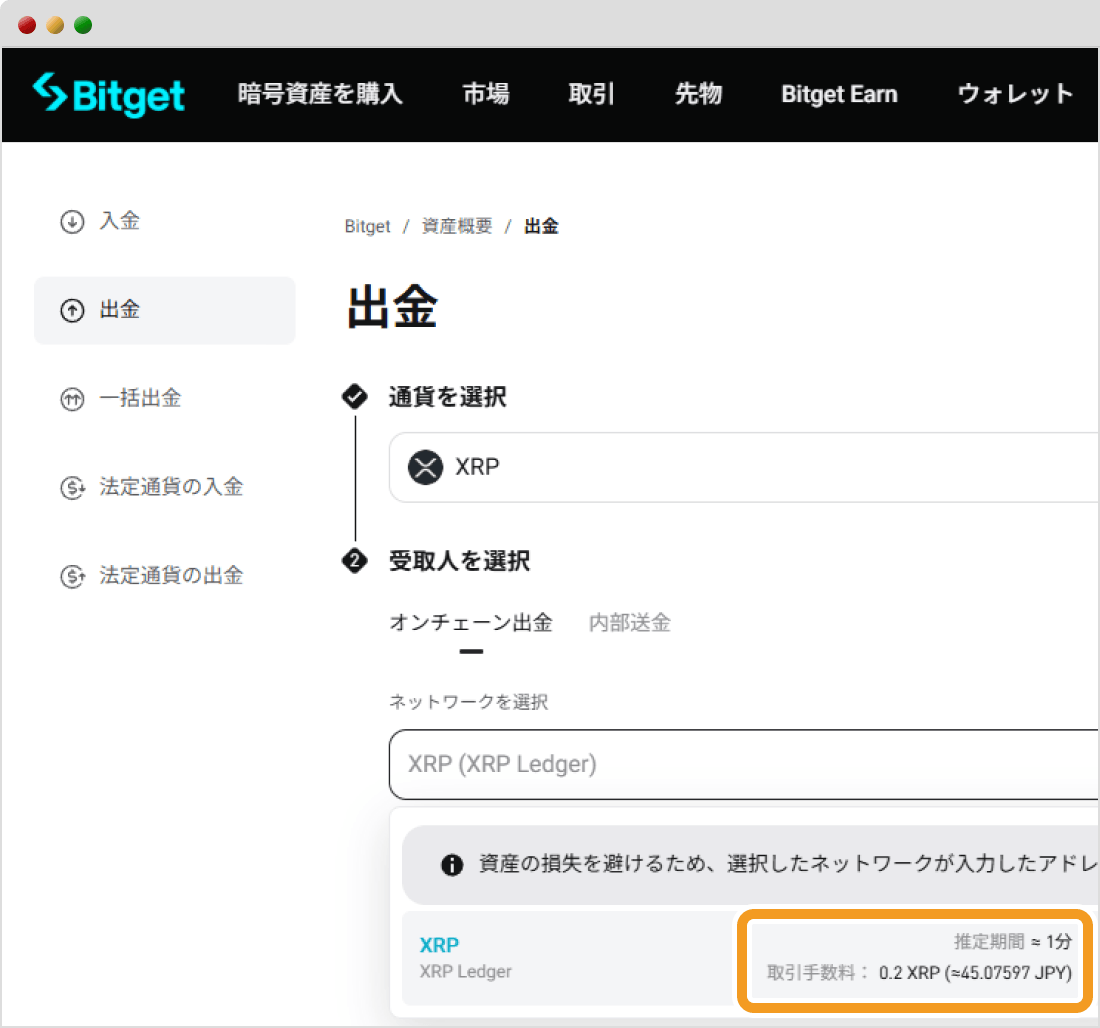The image size is (1100, 1028).
Task: Click the yellow minimize window button
Action: point(55,25)
